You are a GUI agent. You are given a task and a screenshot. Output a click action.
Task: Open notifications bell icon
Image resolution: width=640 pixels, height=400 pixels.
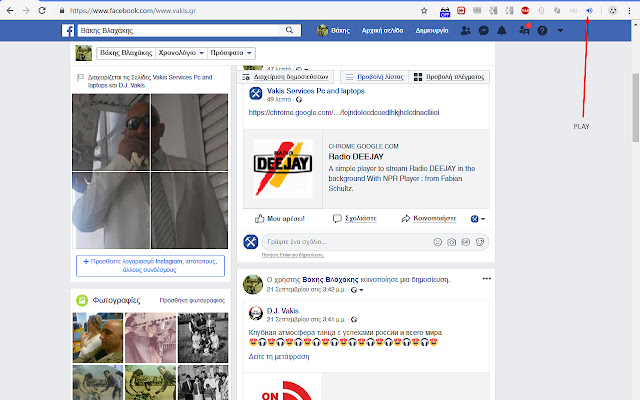point(502,31)
